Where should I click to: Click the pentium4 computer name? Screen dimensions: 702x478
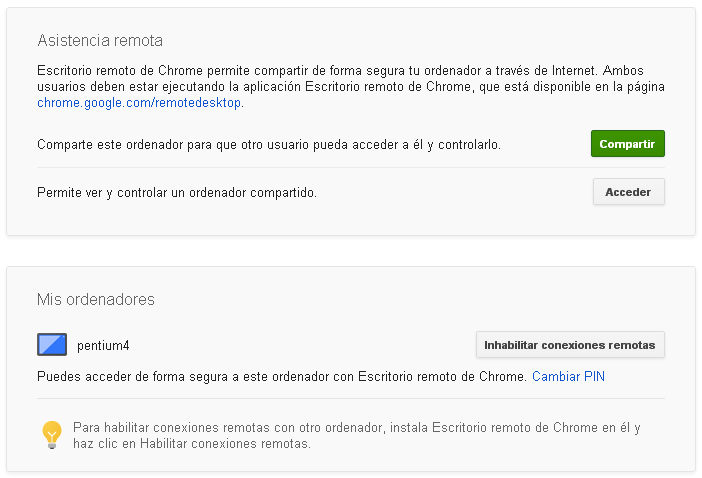coord(103,346)
